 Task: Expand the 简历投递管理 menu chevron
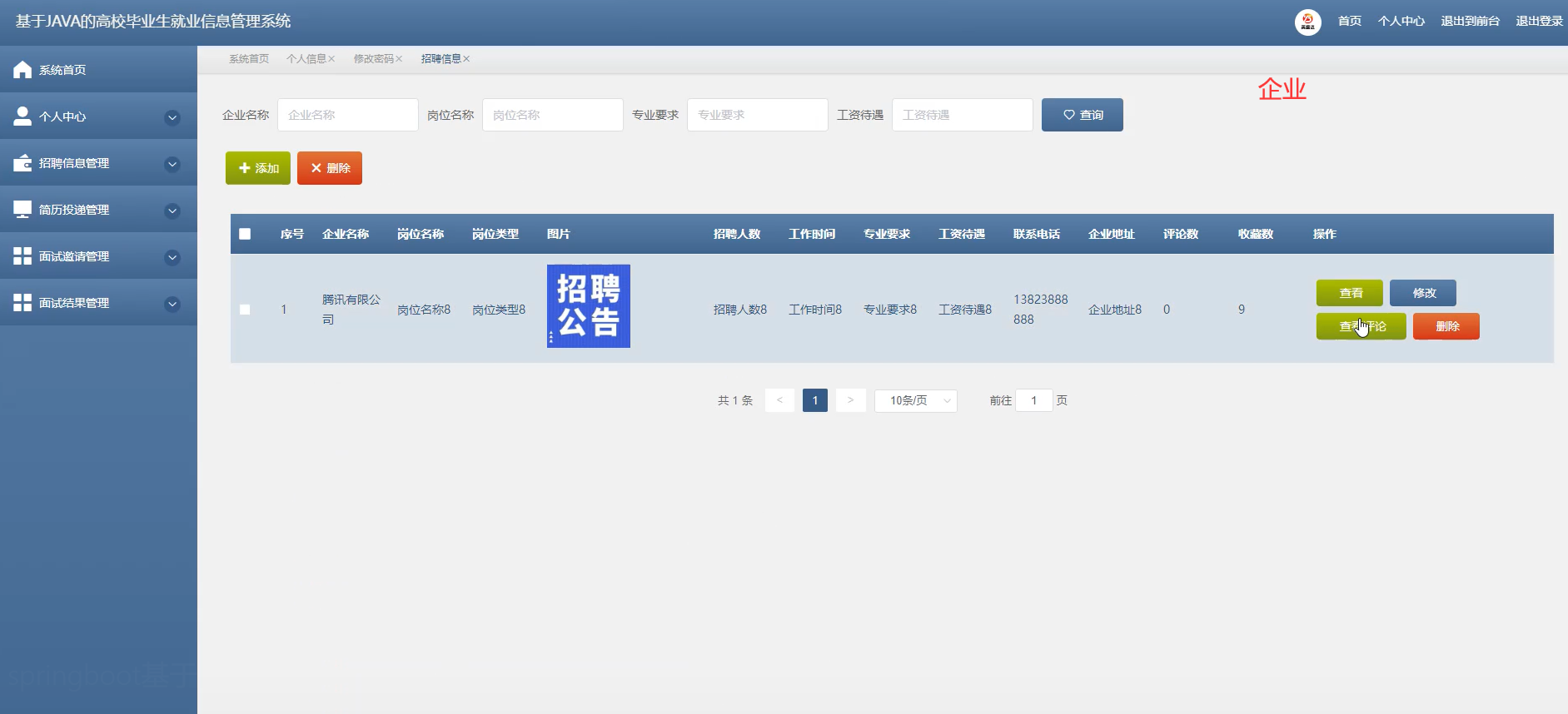pyautogui.click(x=172, y=211)
